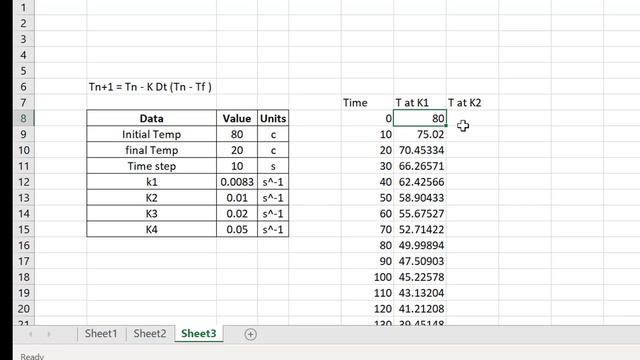640x360 pixels.
Task: Select the Time step units 's' cell
Action: click(273, 166)
